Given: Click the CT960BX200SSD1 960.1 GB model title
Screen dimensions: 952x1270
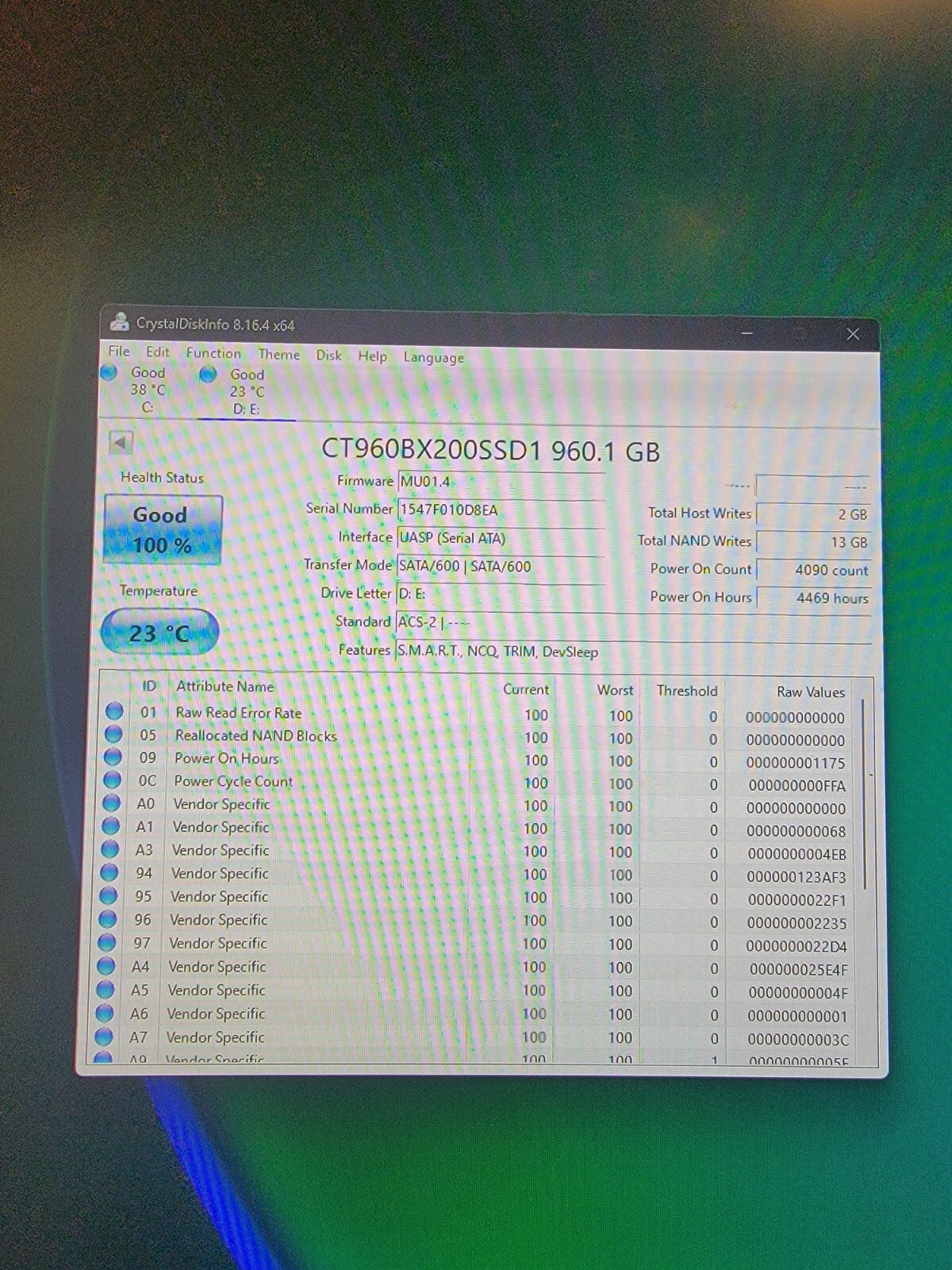Looking at the screenshot, I should pyautogui.click(x=491, y=451).
